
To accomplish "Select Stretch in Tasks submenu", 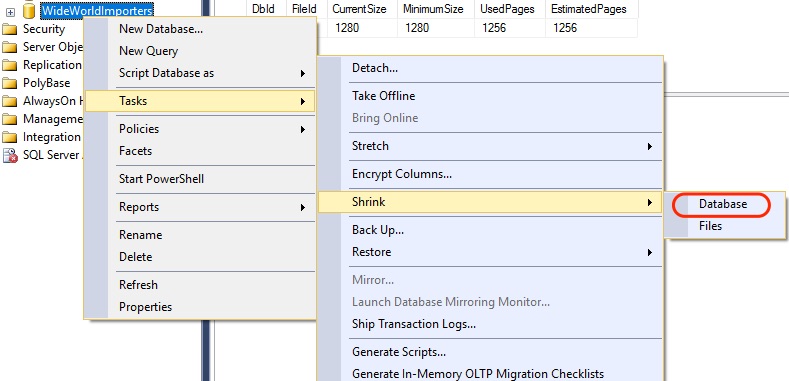I will (x=370, y=146).
